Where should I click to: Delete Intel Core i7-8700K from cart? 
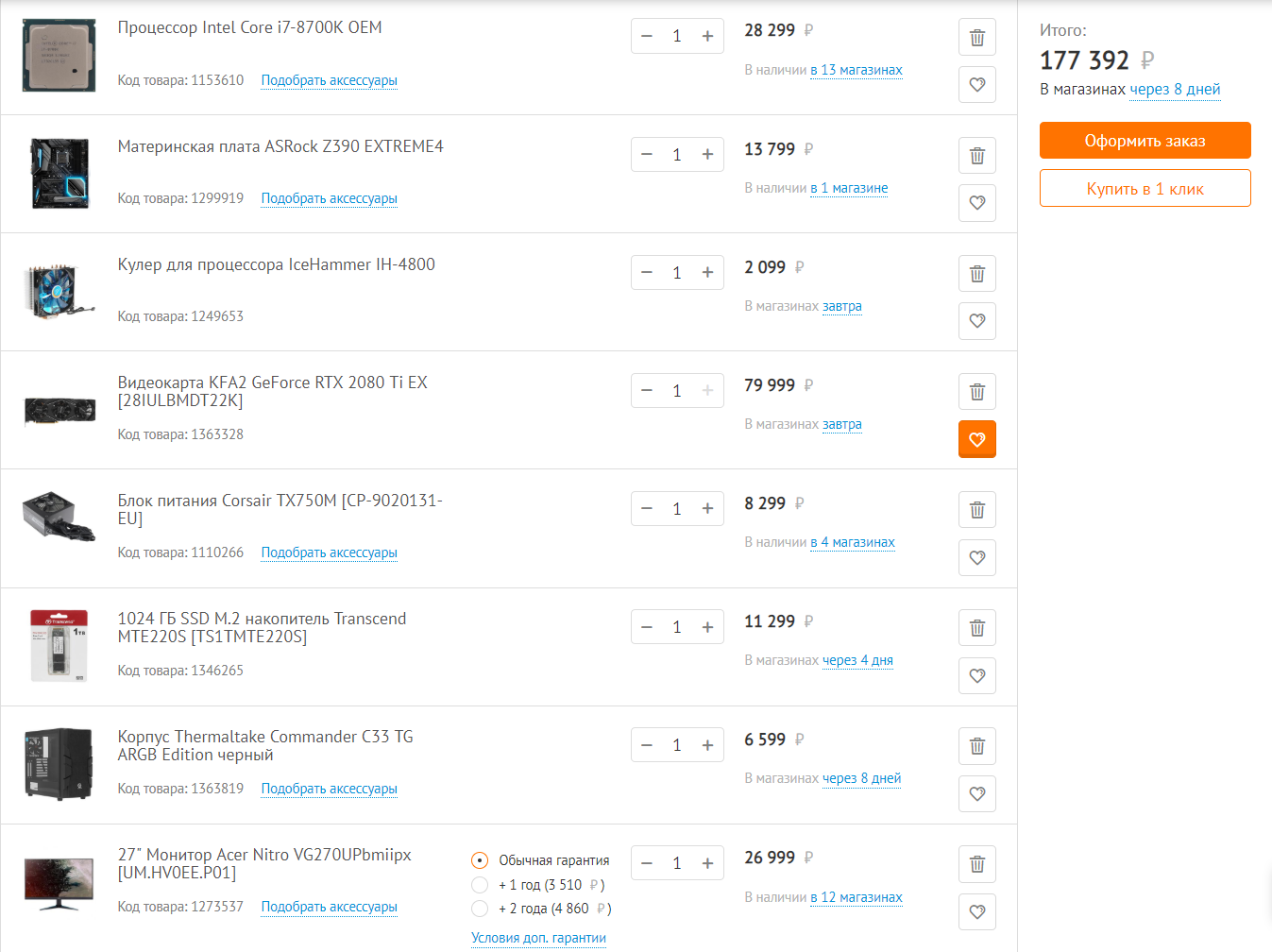pyautogui.click(x=977, y=38)
